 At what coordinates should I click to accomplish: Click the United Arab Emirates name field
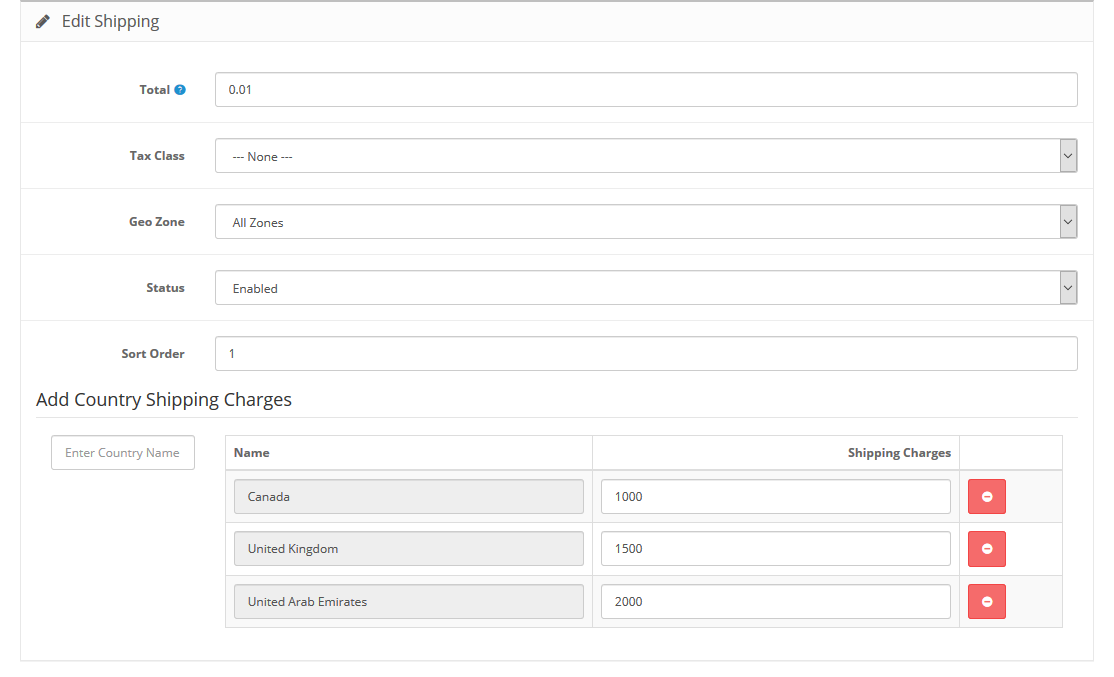pyautogui.click(x=409, y=602)
